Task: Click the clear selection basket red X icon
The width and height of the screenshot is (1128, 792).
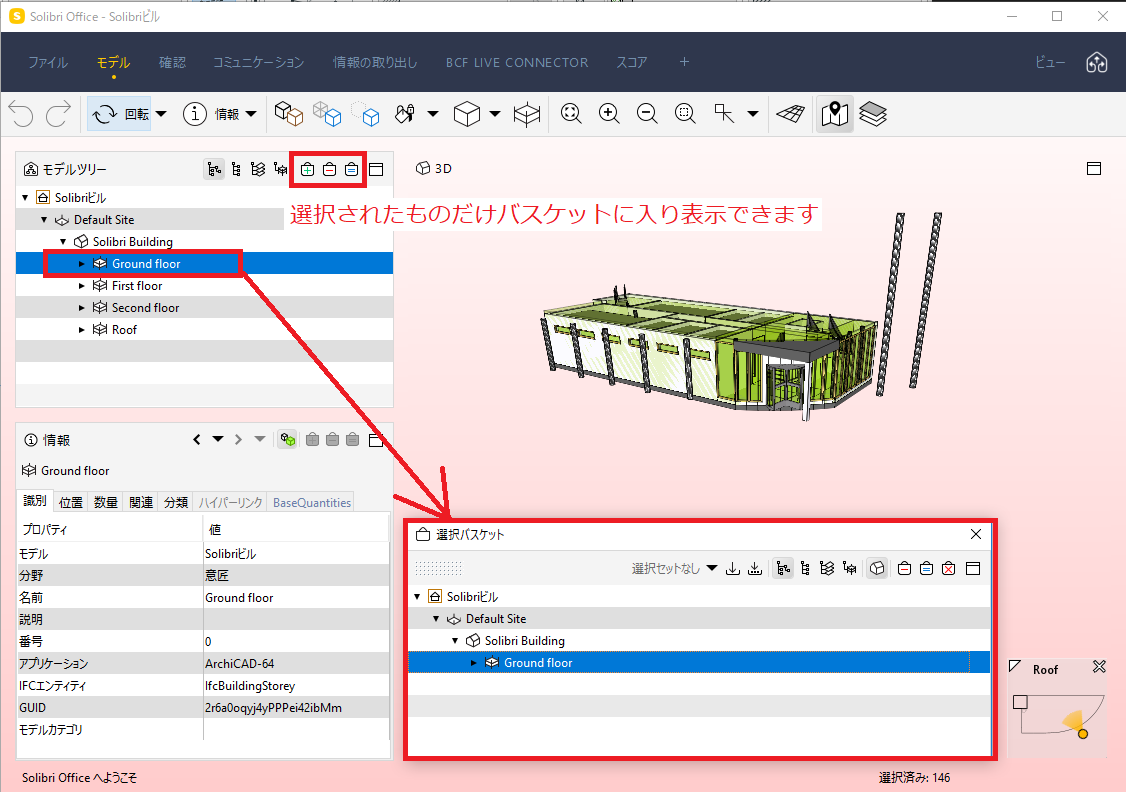Action: [x=949, y=568]
